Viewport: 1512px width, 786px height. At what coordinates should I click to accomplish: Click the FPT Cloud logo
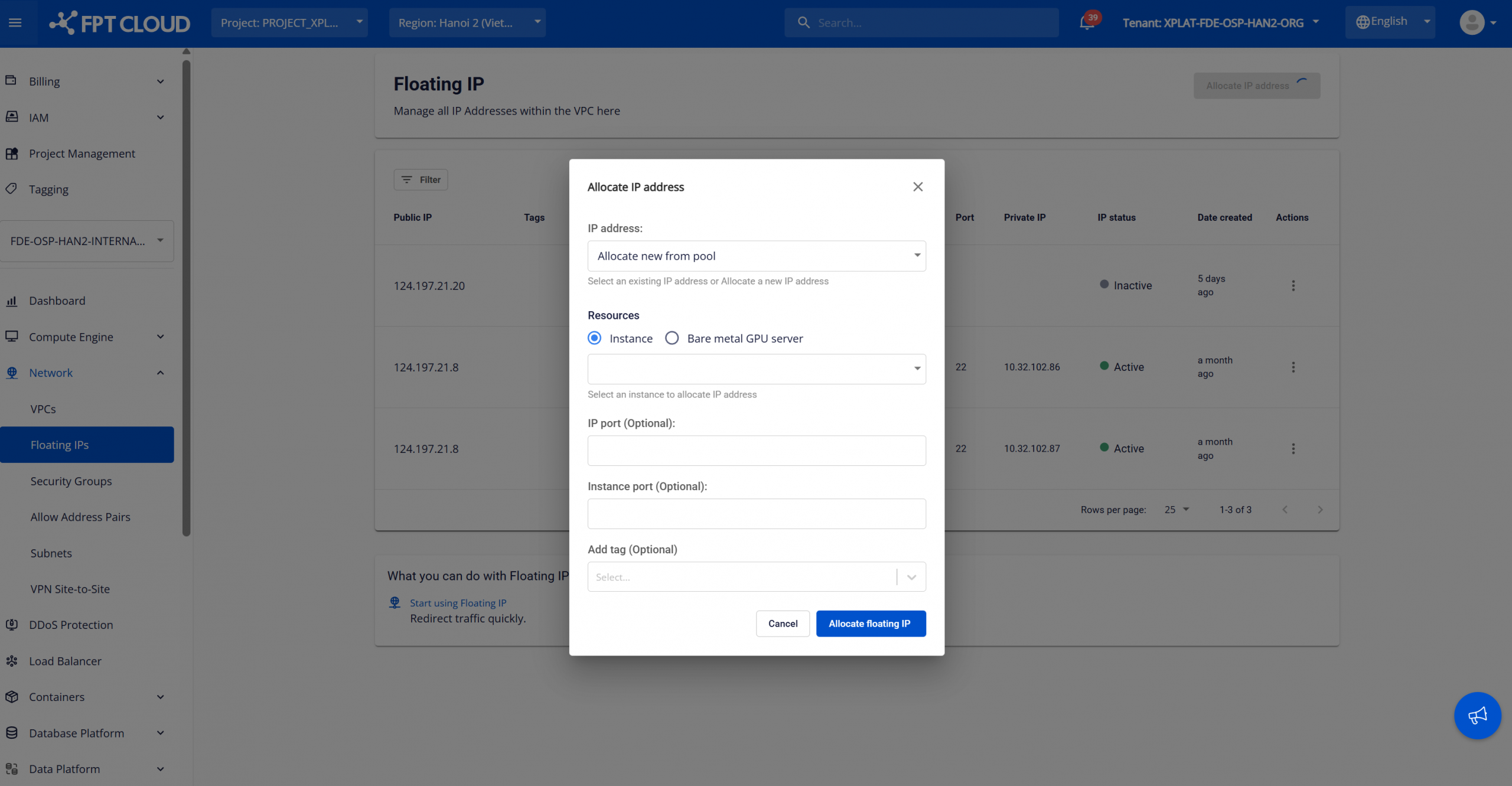[x=120, y=23]
